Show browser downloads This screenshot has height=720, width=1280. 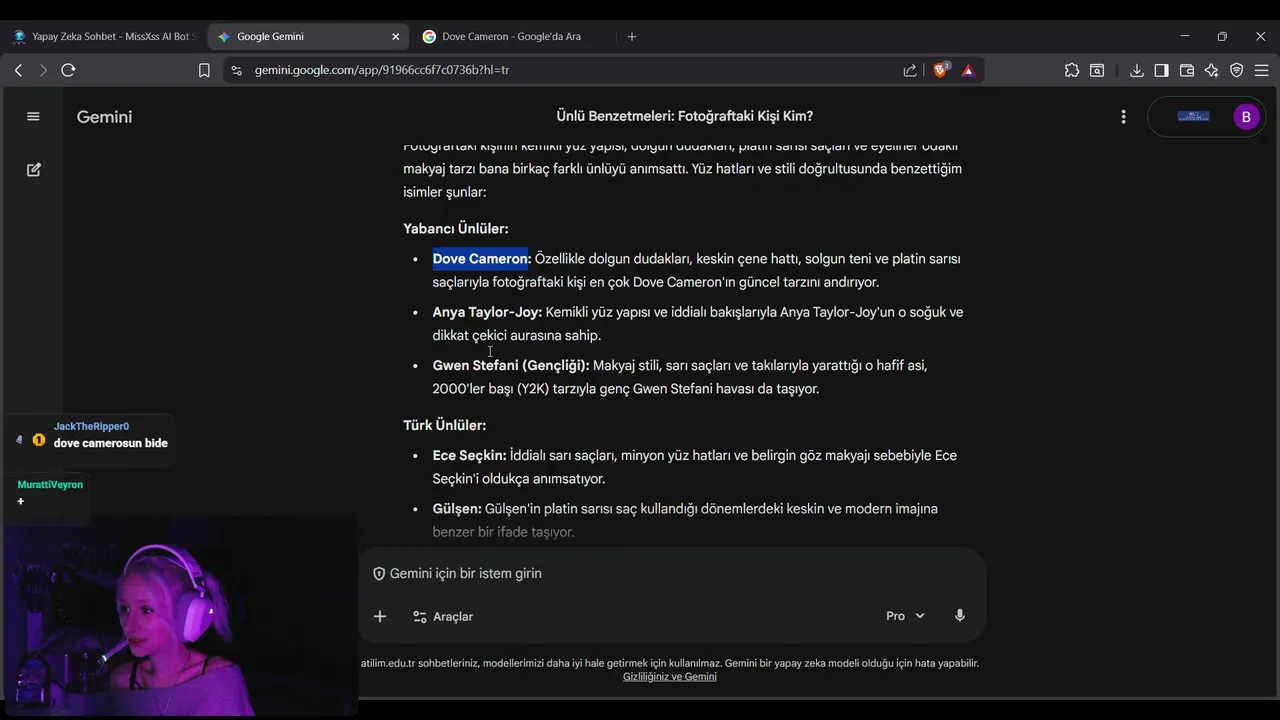point(1137,70)
